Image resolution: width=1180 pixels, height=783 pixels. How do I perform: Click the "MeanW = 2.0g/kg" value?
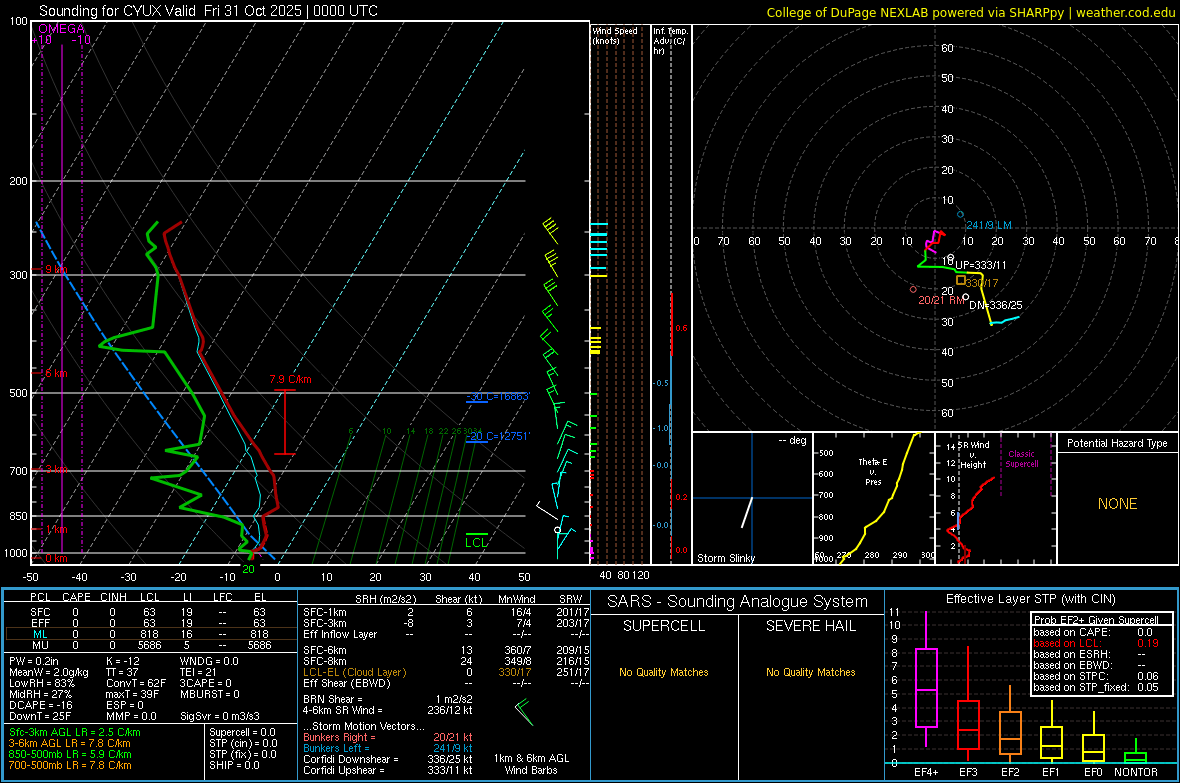[49, 672]
